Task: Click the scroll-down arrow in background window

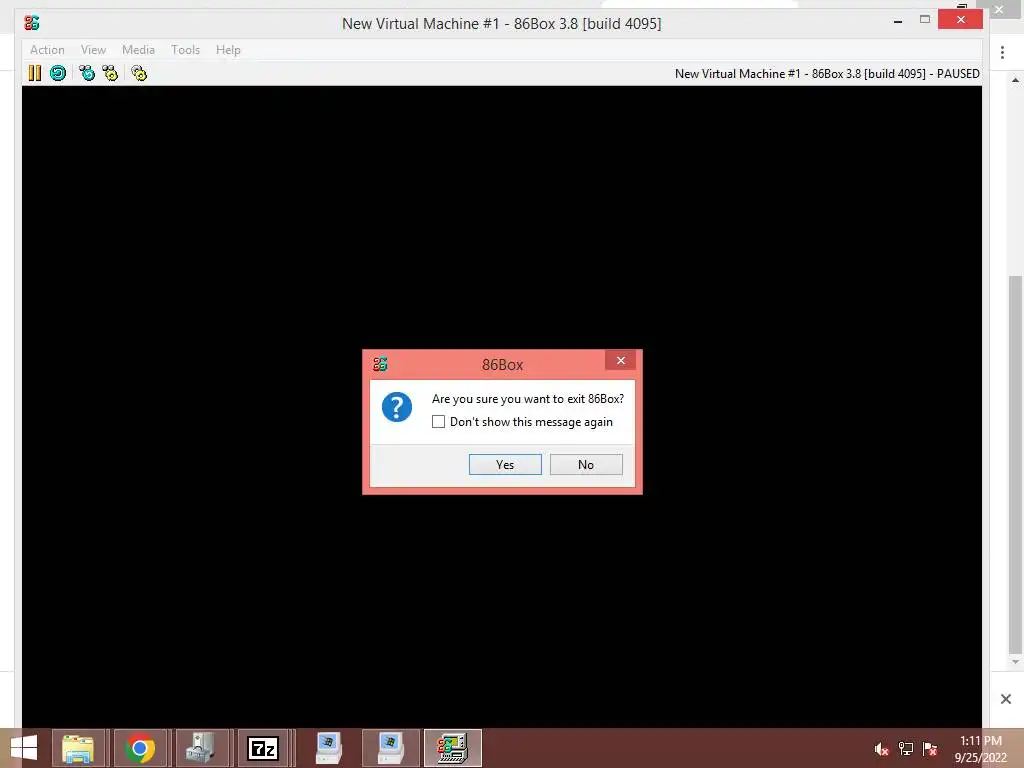Action: click(x=1016, y=662)
